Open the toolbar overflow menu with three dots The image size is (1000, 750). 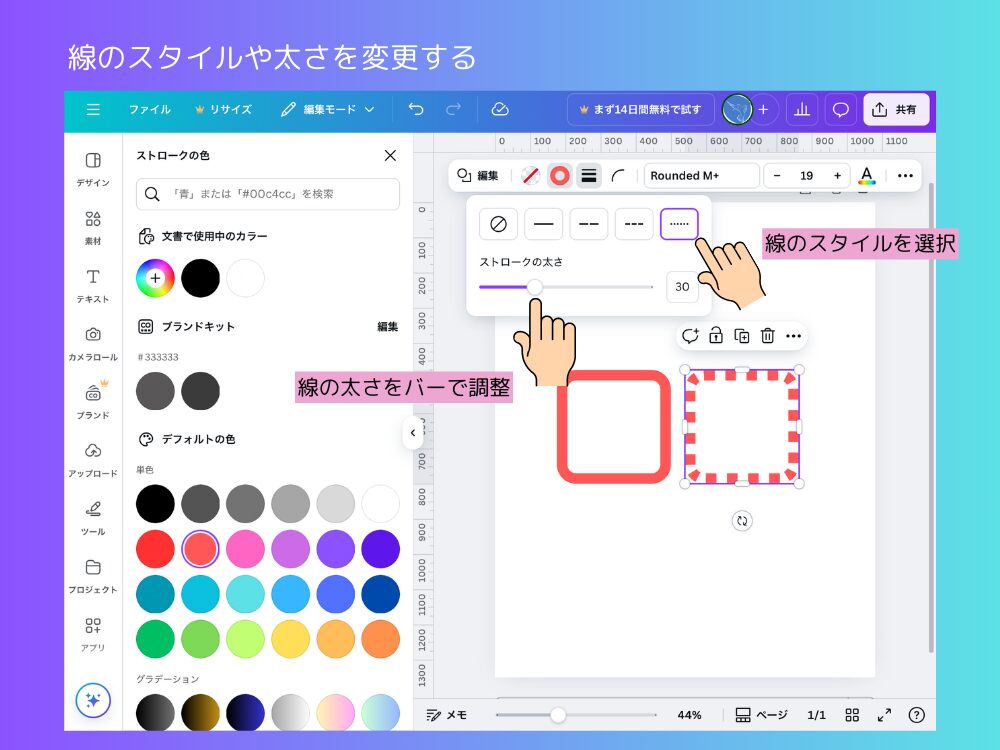[x=905, y=175]
